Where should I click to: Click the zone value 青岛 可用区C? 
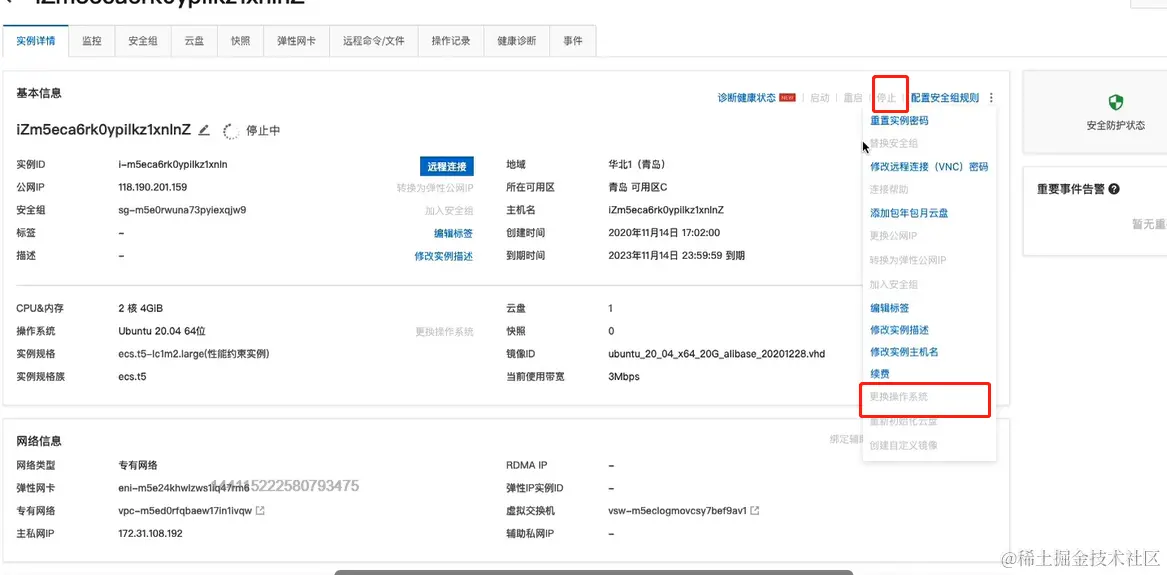tap(638, 187)
